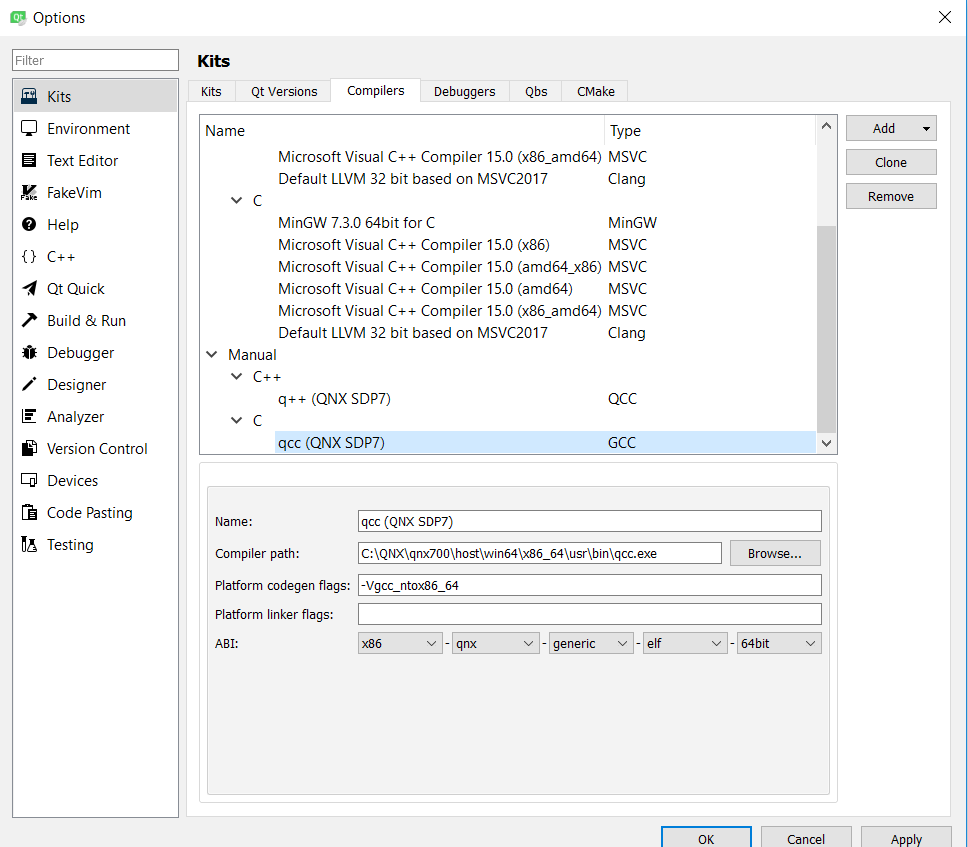Click the Remove button

(891, 196)
